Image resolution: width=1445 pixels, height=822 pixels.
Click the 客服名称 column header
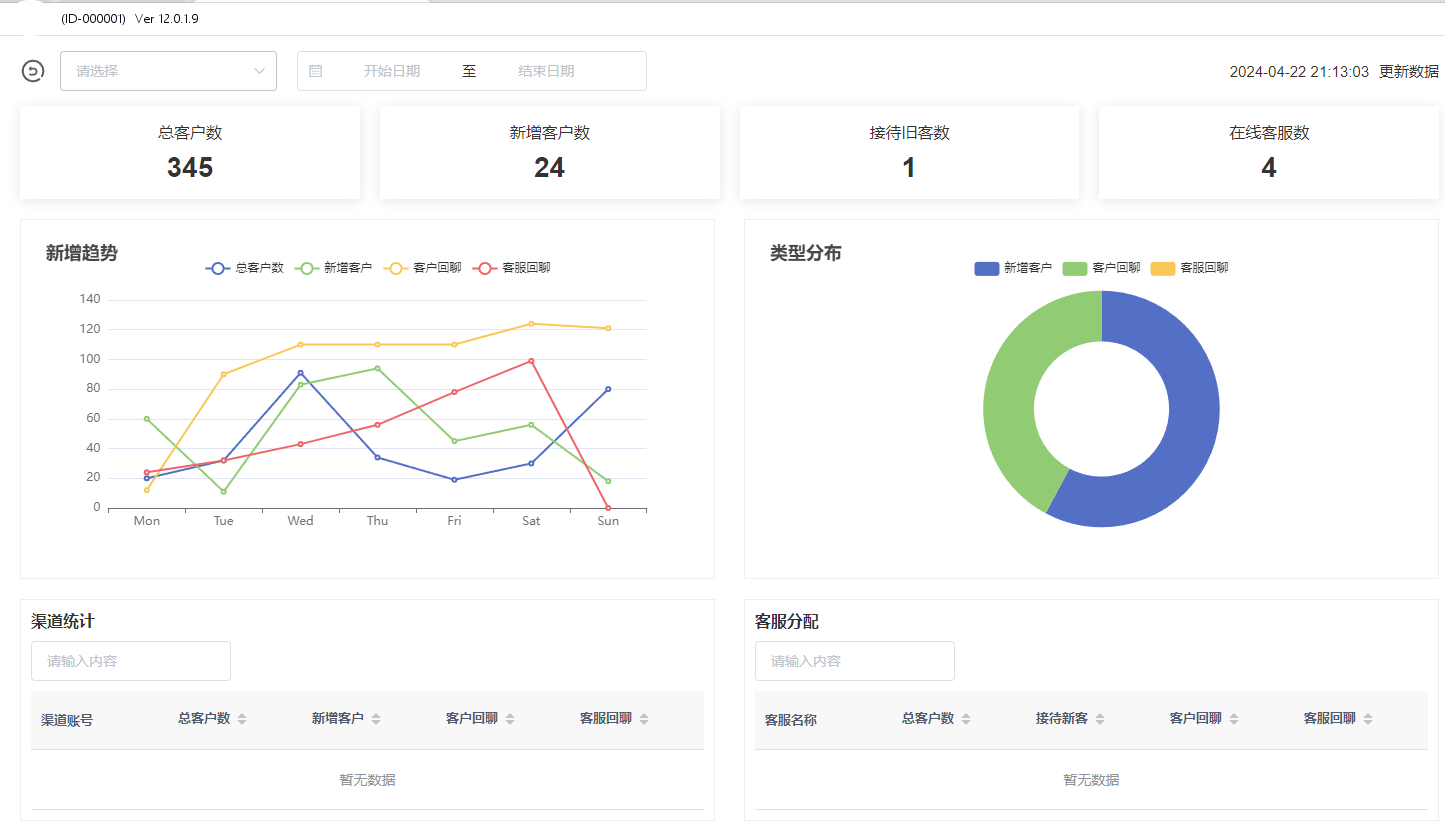[x=791, y=720]
